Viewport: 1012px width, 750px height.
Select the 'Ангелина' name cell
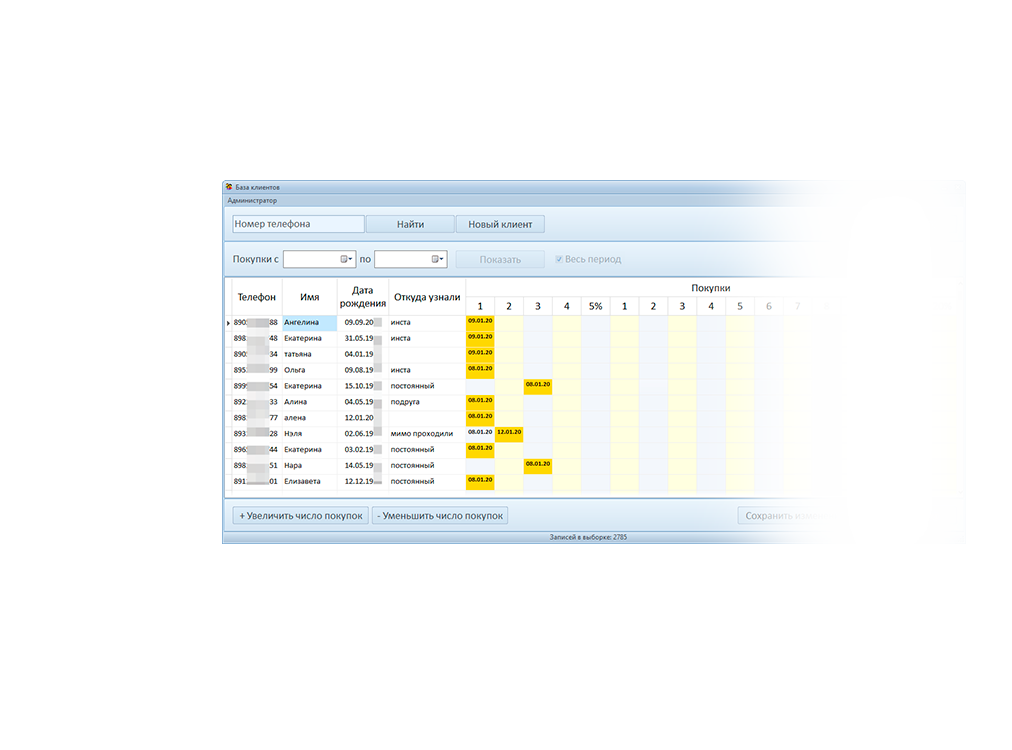click(309, 323)
